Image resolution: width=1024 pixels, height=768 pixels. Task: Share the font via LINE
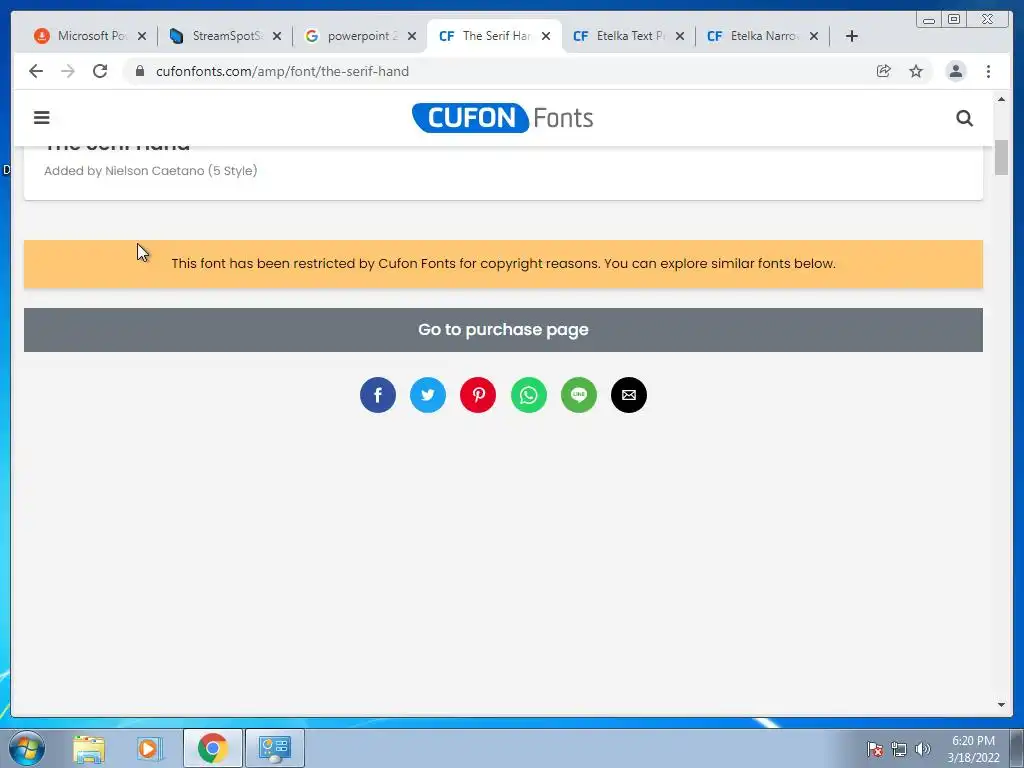[579, 395]
